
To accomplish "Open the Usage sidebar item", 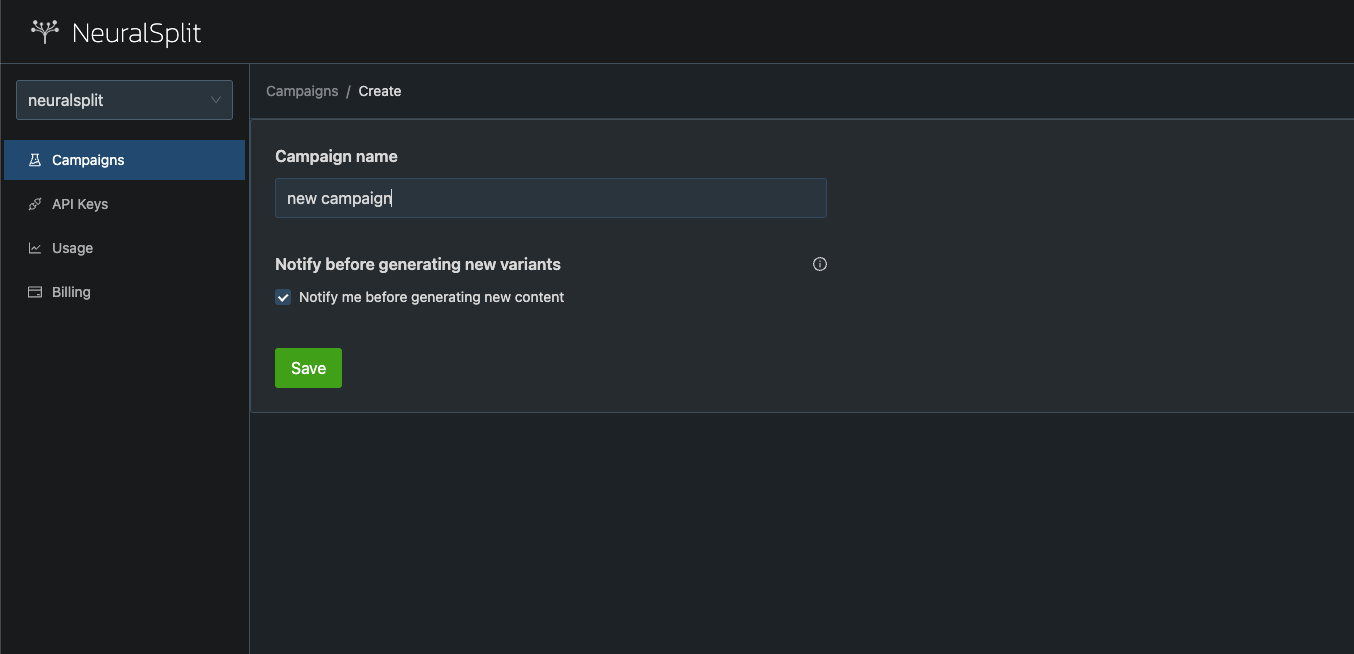I will pos(72,248).
